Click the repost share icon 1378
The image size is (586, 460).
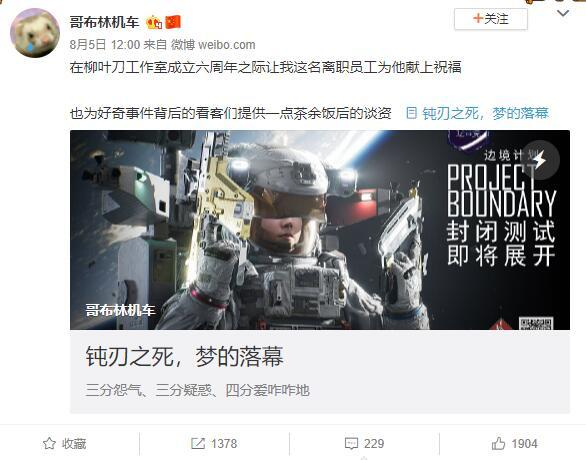pyautogui.click(x=214, y=444)
